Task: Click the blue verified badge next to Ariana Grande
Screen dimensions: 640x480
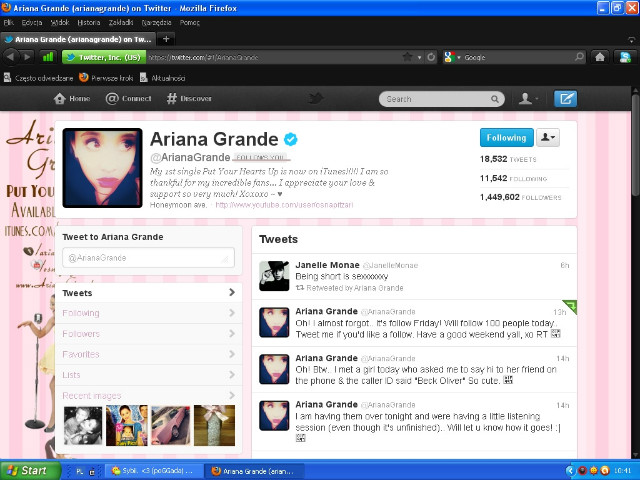Action: [x=291, y=140]
